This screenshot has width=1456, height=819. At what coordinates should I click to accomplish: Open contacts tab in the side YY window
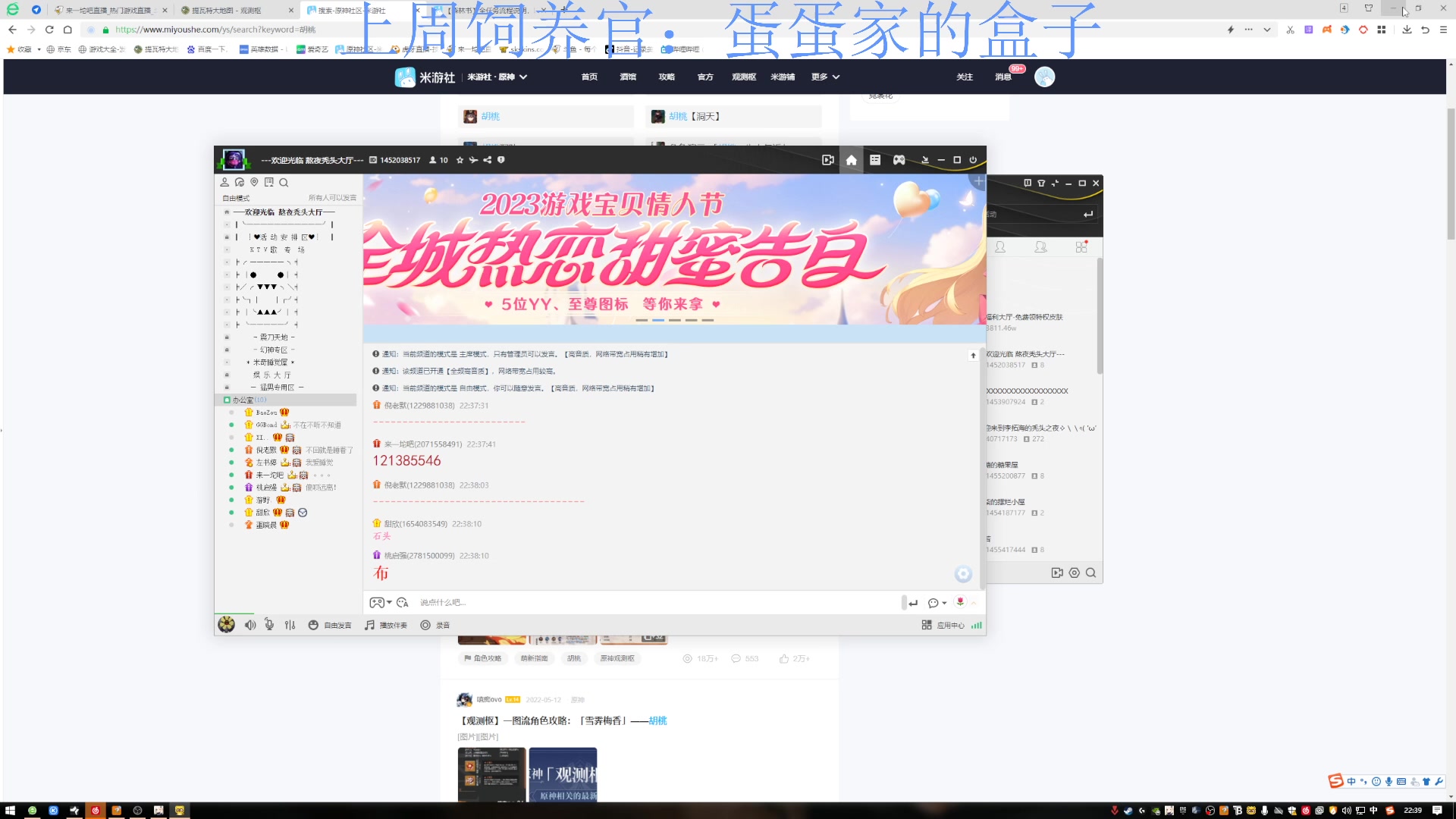coord(1000,247)
